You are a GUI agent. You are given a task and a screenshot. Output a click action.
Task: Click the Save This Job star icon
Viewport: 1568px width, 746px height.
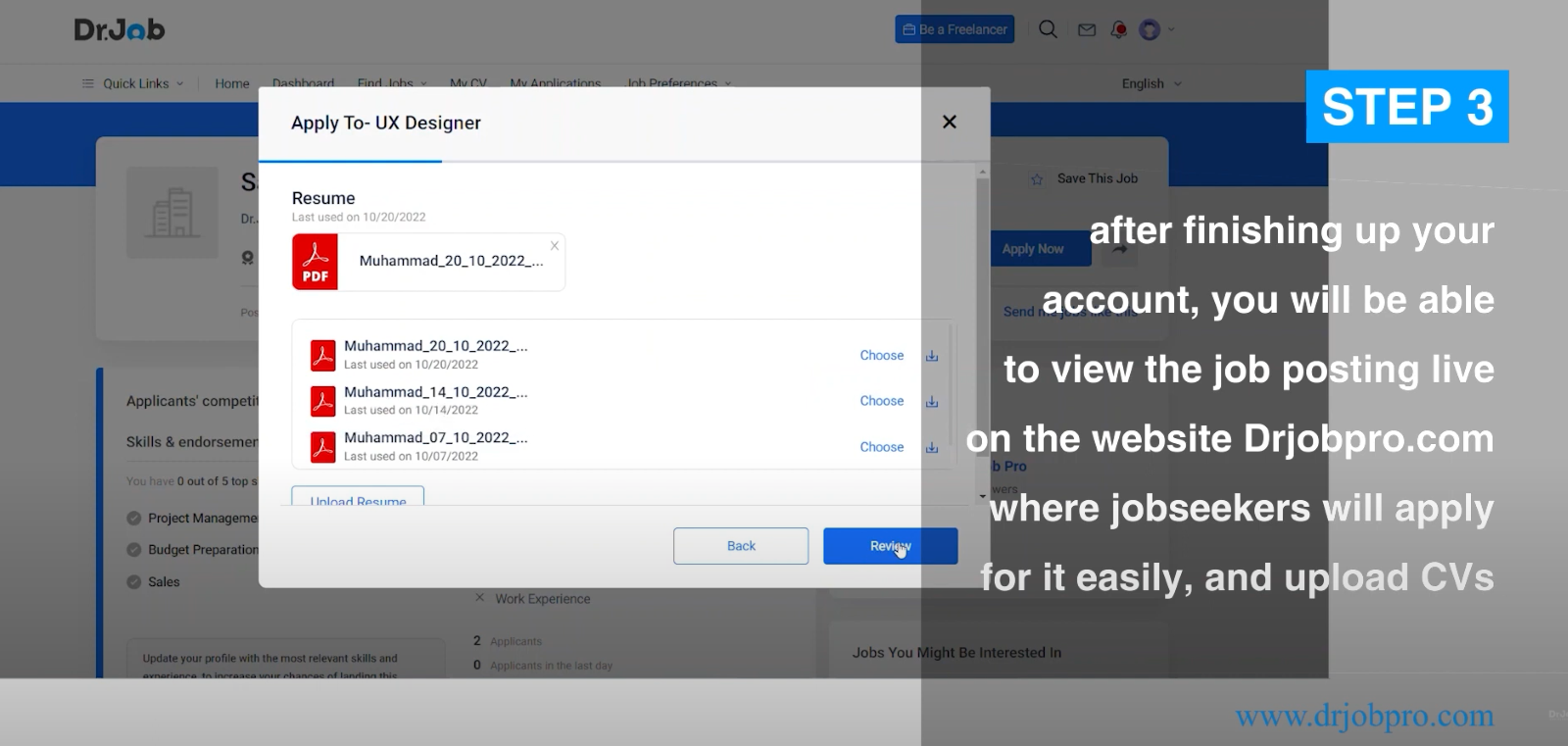click(x=1037, y=179)
